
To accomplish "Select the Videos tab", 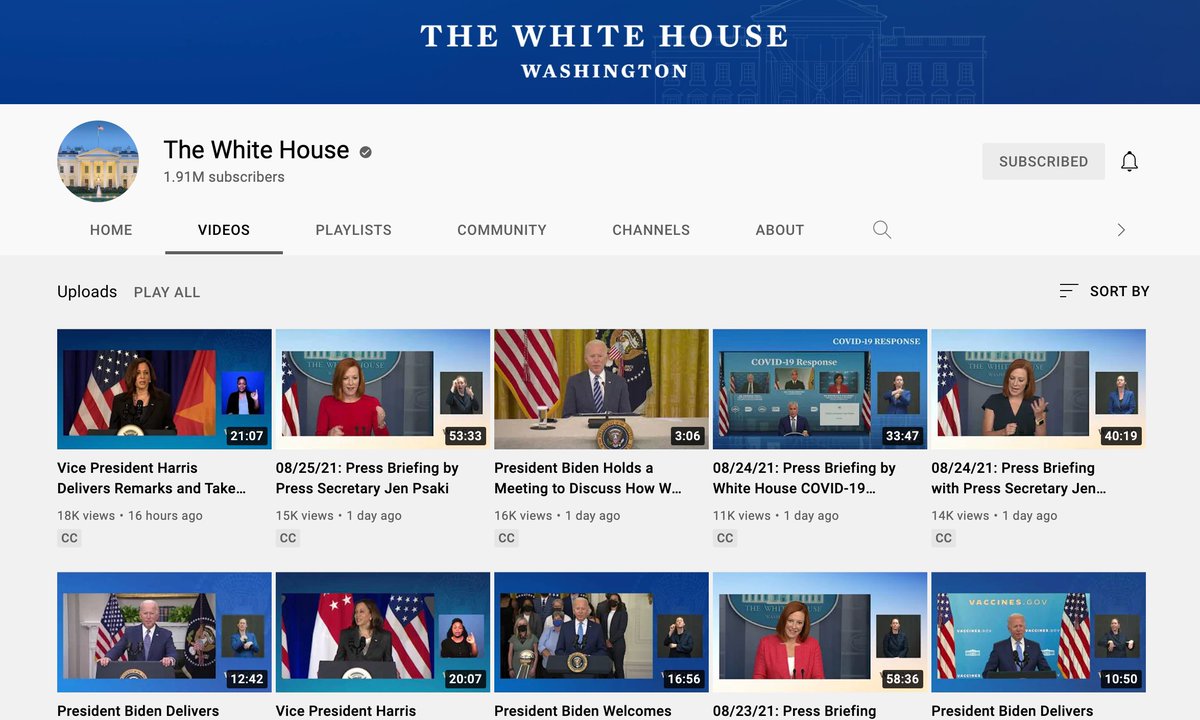I will coord(224,230).
